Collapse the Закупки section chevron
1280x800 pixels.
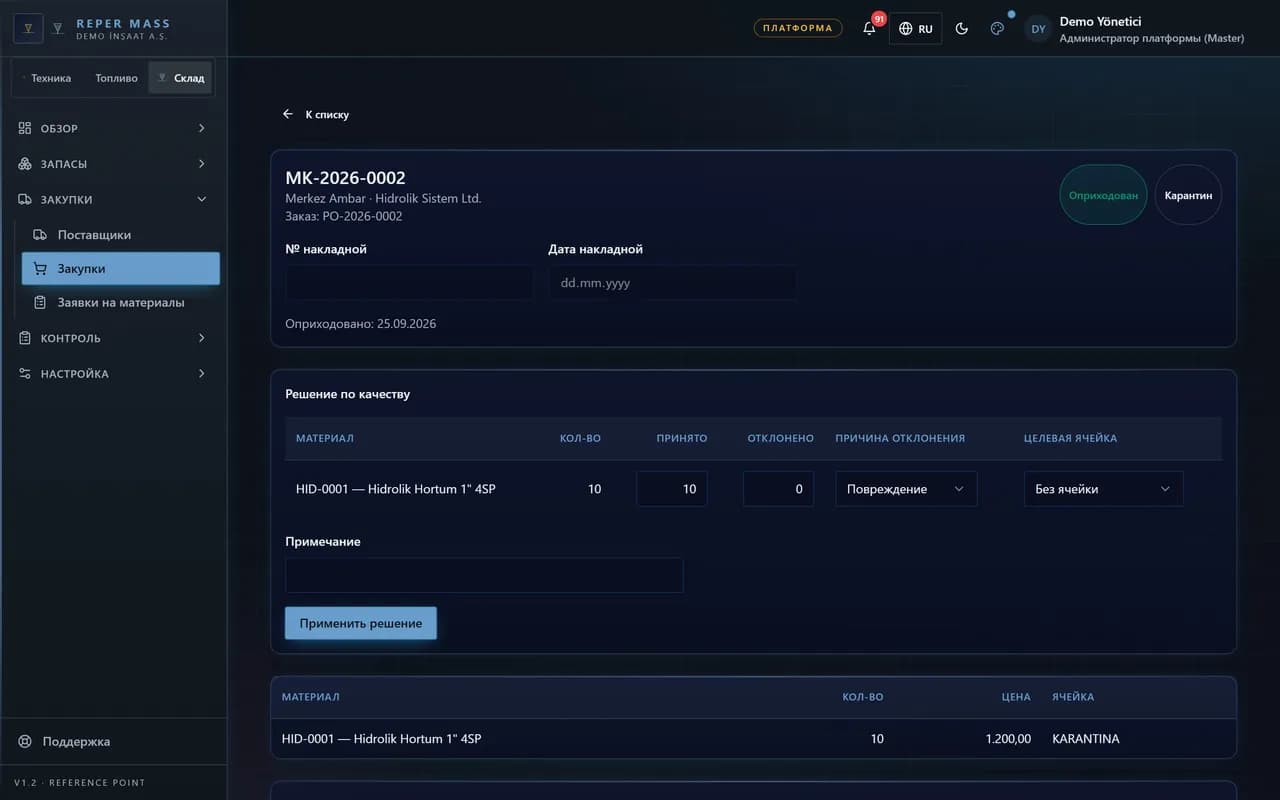tap(201, 200)
